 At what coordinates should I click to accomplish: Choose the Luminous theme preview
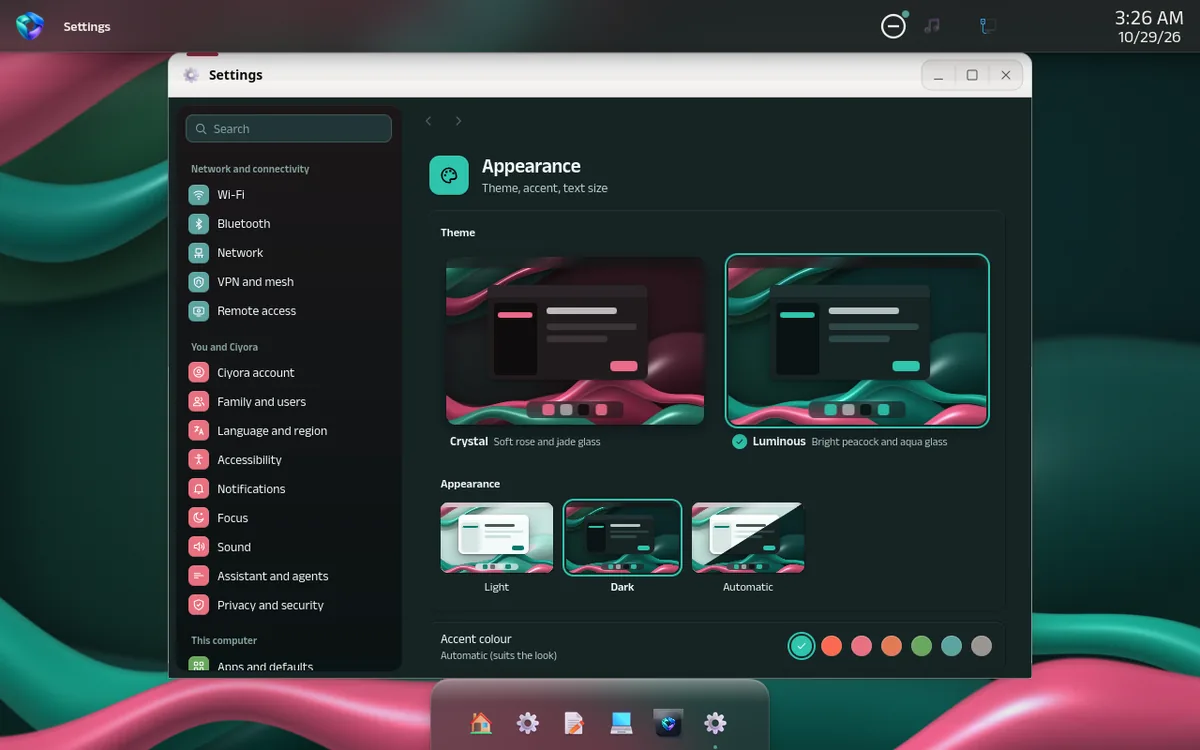pyautogui.click(x=857, y=341)
